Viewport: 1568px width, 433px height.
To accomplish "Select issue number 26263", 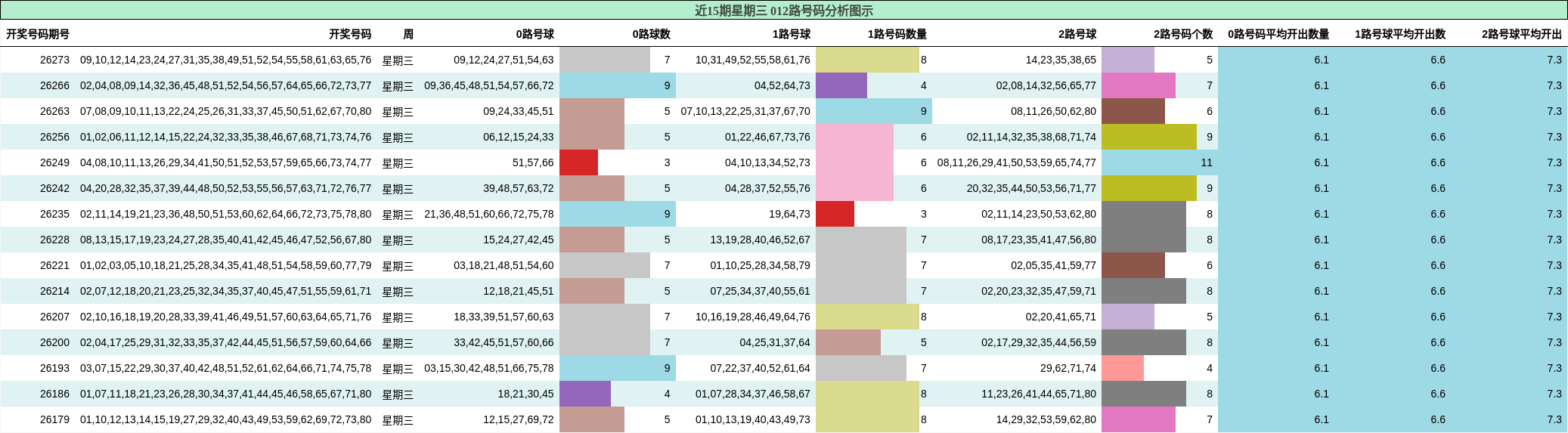I will (x=54, y=111).
